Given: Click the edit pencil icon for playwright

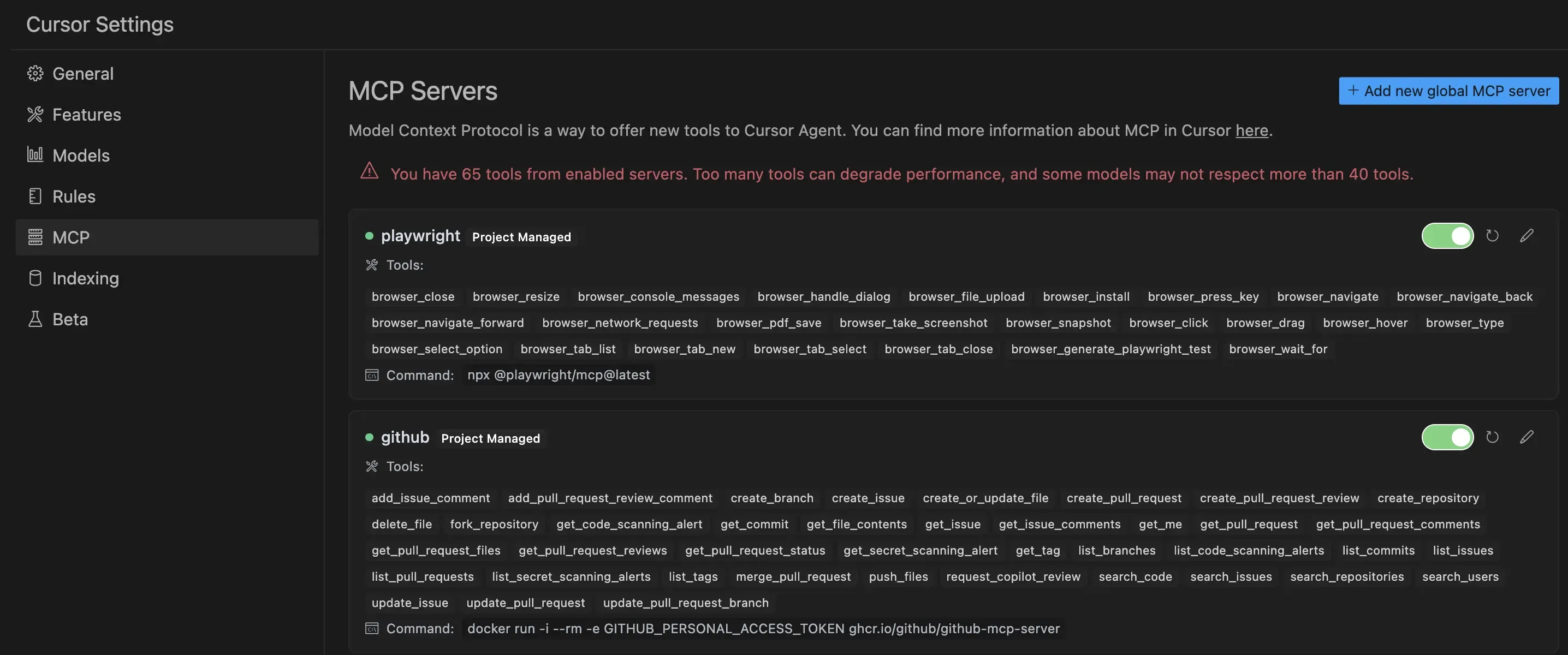Looking at the screenshot, I should pos(1526,236).
